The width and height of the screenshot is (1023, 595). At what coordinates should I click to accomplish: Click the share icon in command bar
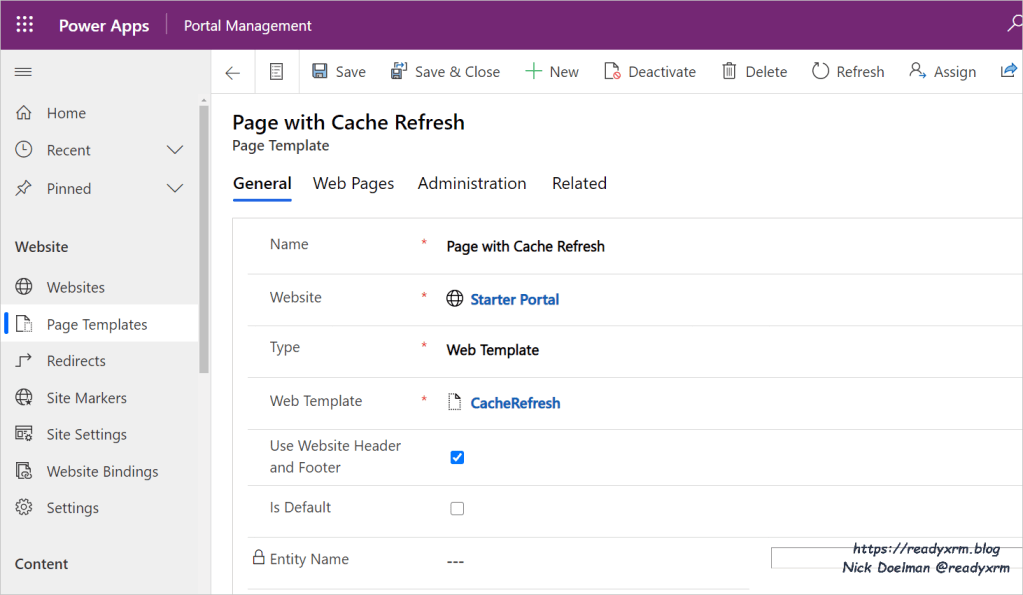[x=1008, y=72]
